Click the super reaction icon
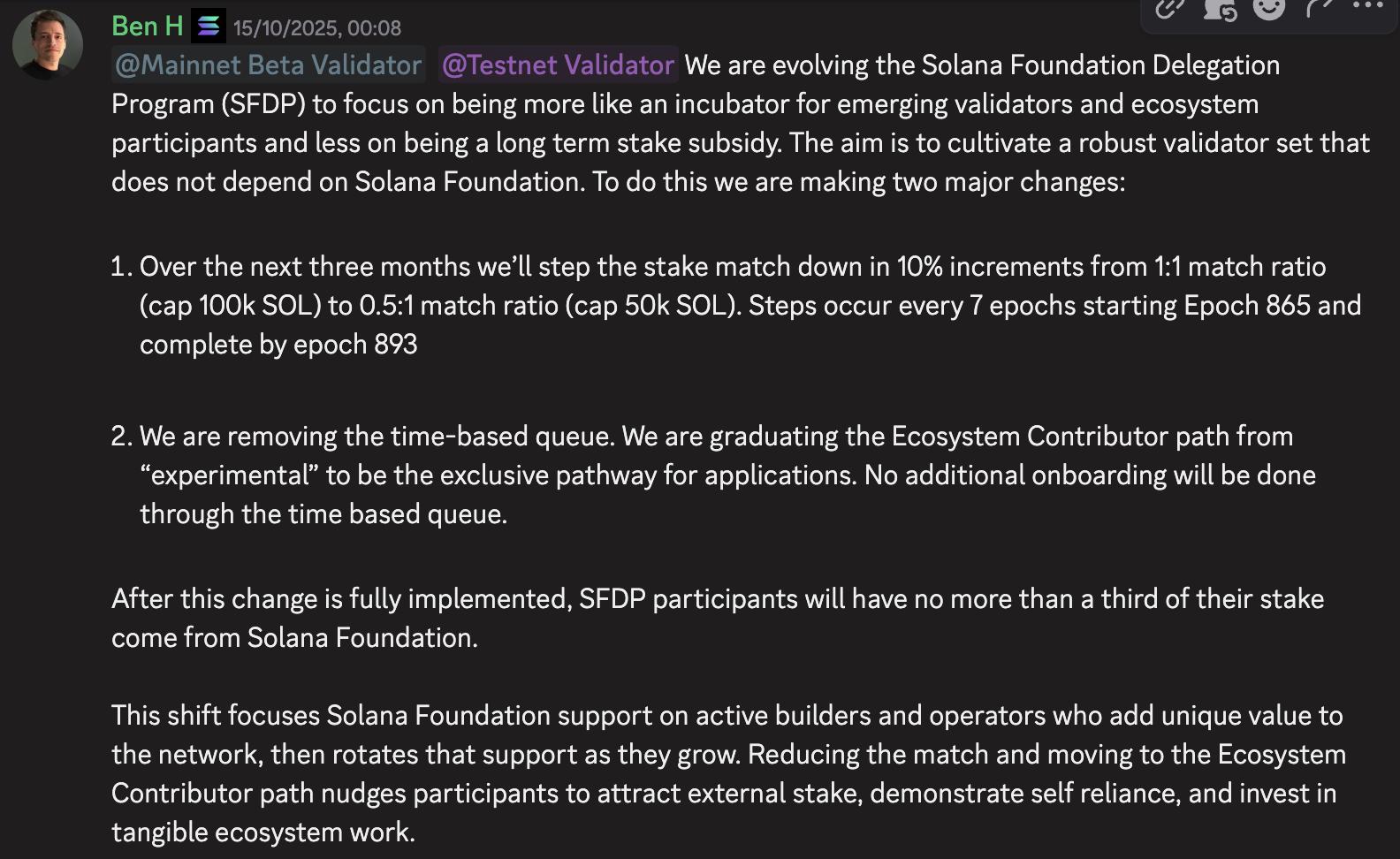 coord(1219,9)
